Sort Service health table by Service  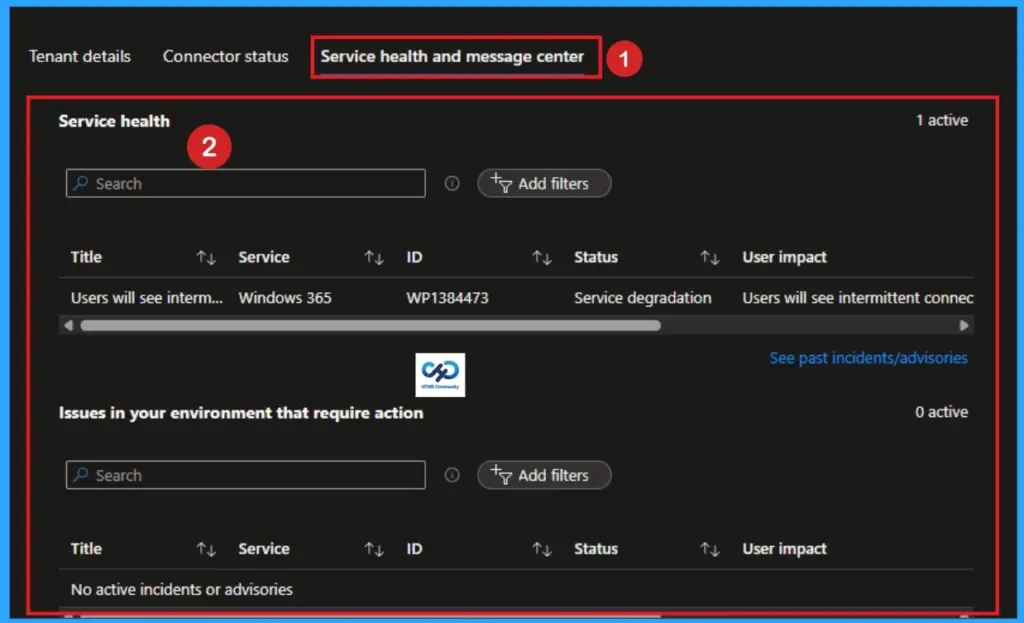[x=374, y=257]
